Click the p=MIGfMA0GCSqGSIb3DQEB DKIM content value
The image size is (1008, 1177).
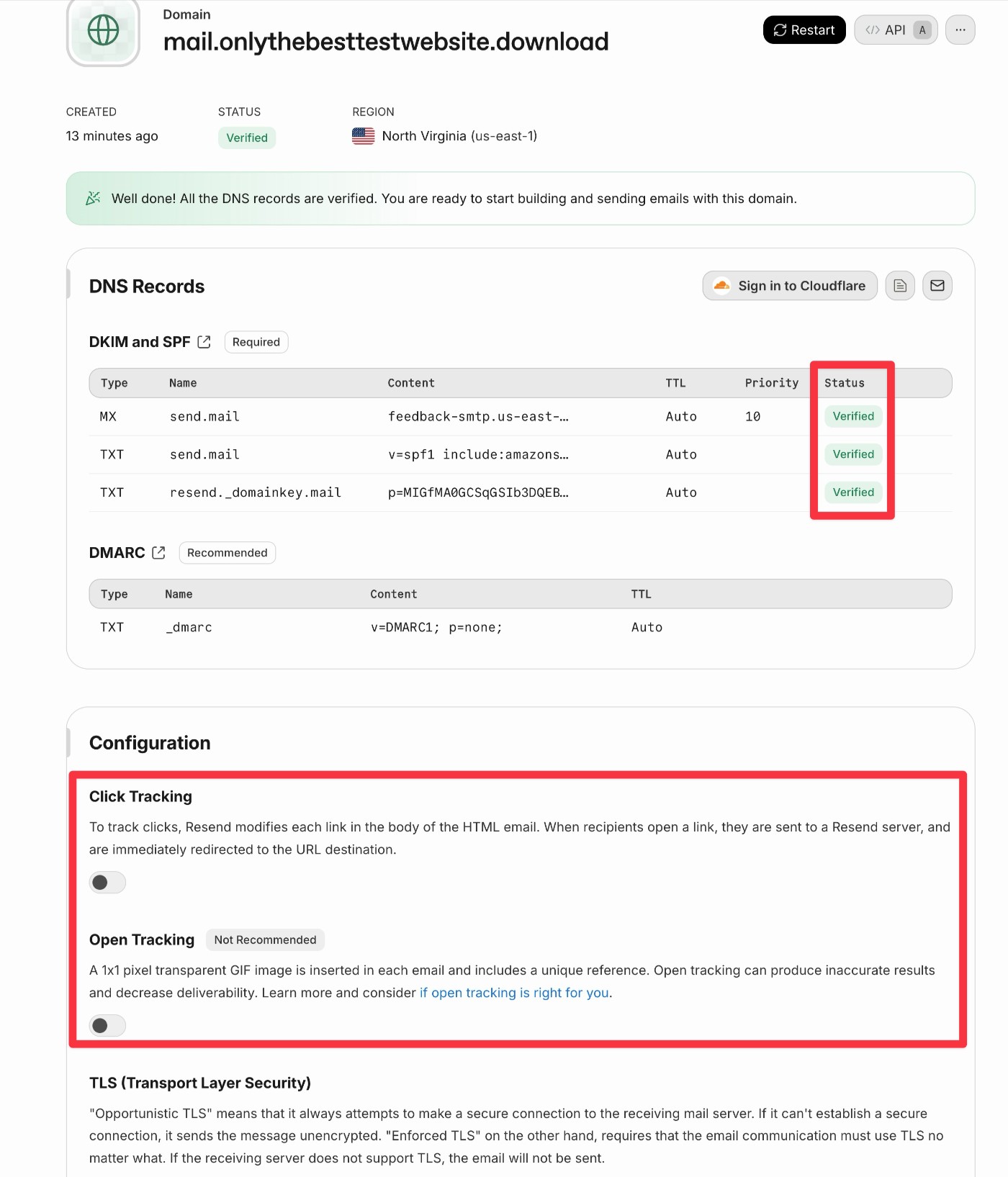tap(478, 492)
